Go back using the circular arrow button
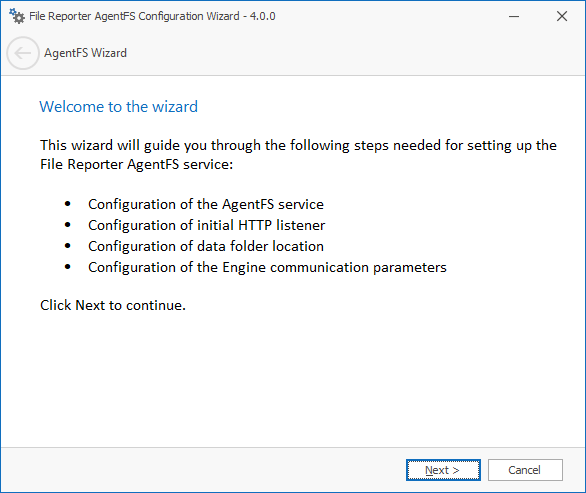Viewport: 586px width, 493px height. (23, 53)
